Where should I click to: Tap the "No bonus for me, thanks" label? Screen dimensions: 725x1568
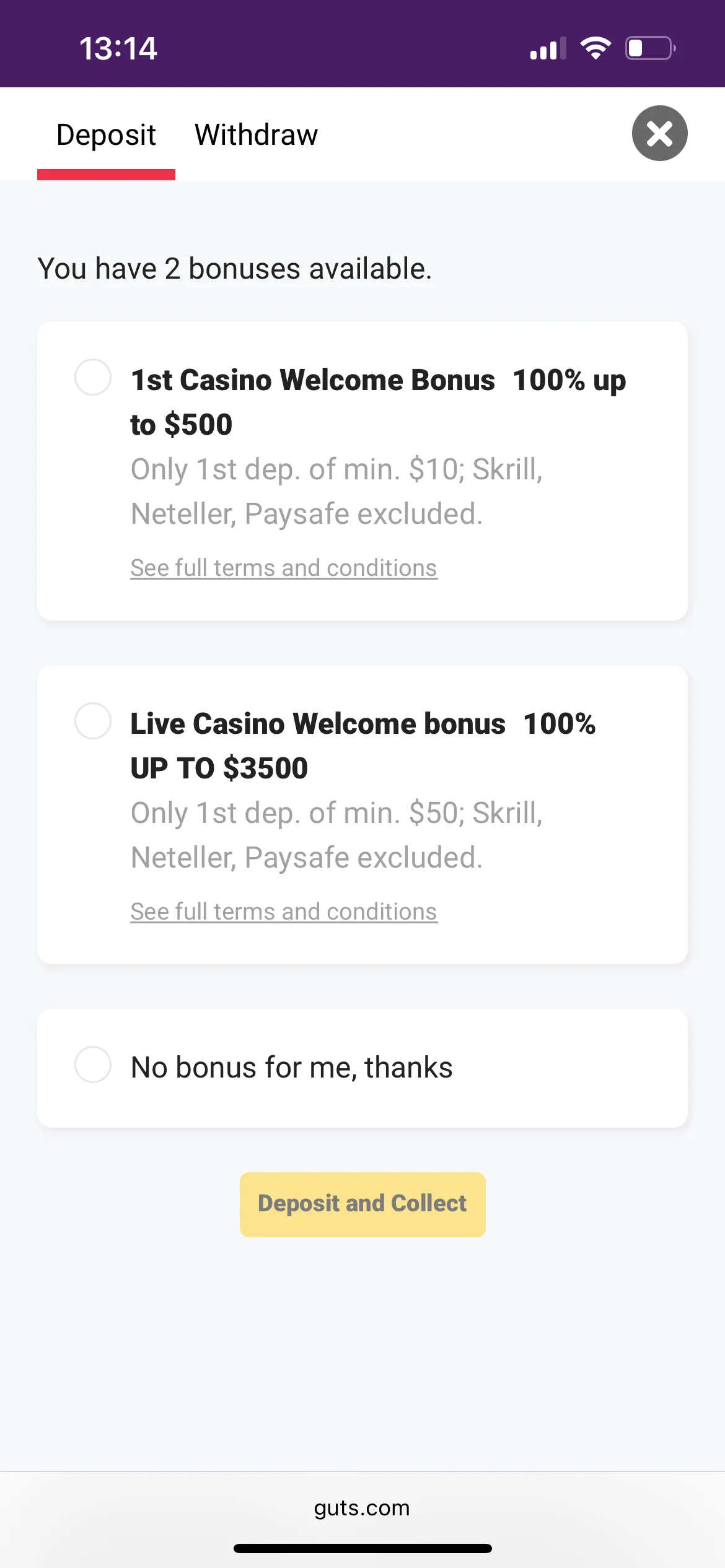tap(291, 1068)
